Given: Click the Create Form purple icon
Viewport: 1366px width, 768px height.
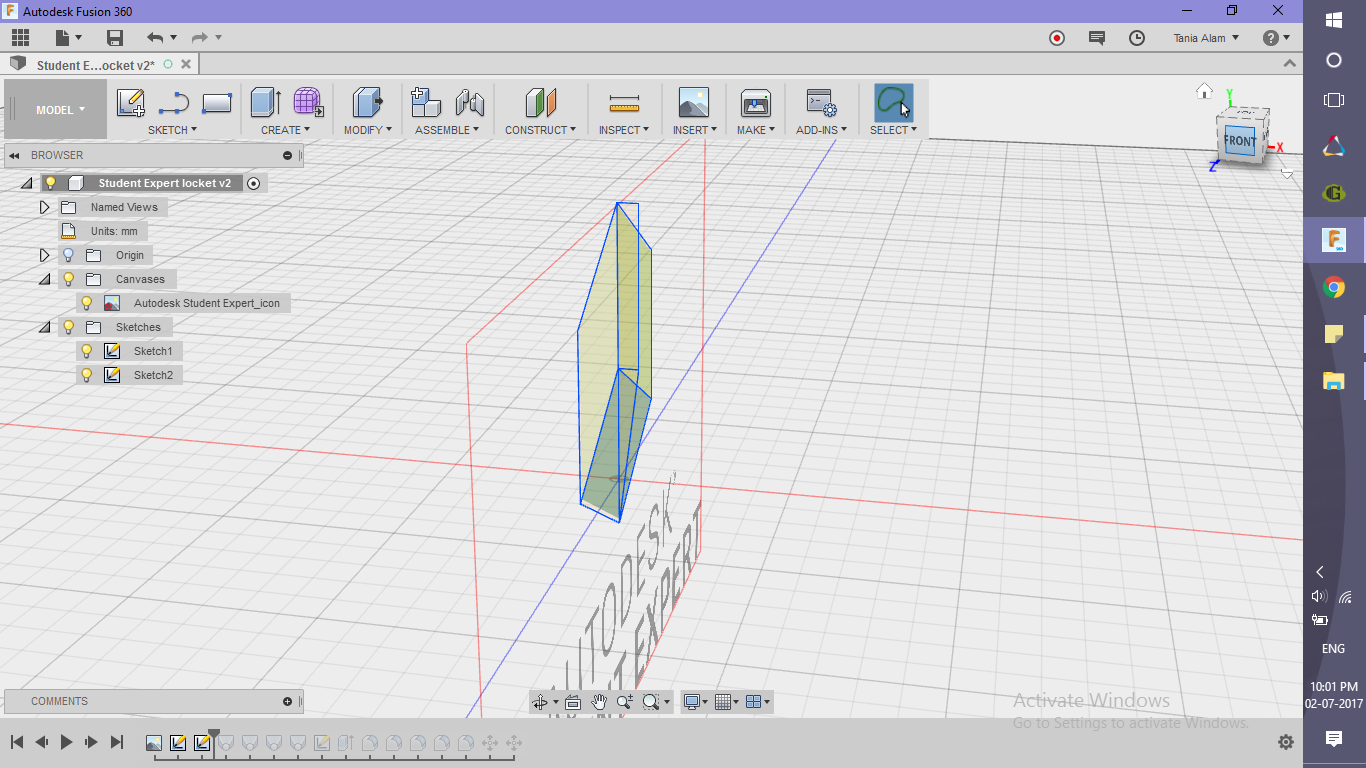Looking at the screenshot, I should click(308, 102).
